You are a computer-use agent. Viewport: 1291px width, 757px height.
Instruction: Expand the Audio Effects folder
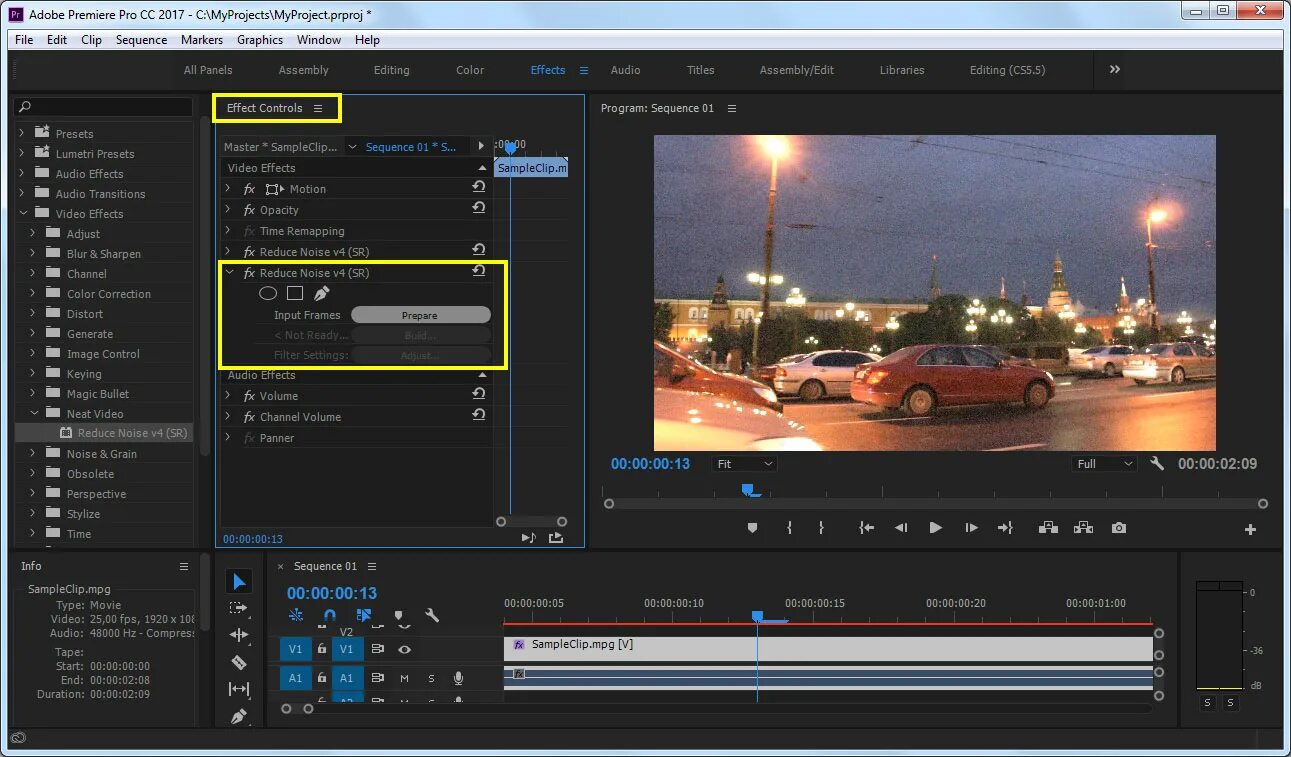click(22, 173)
